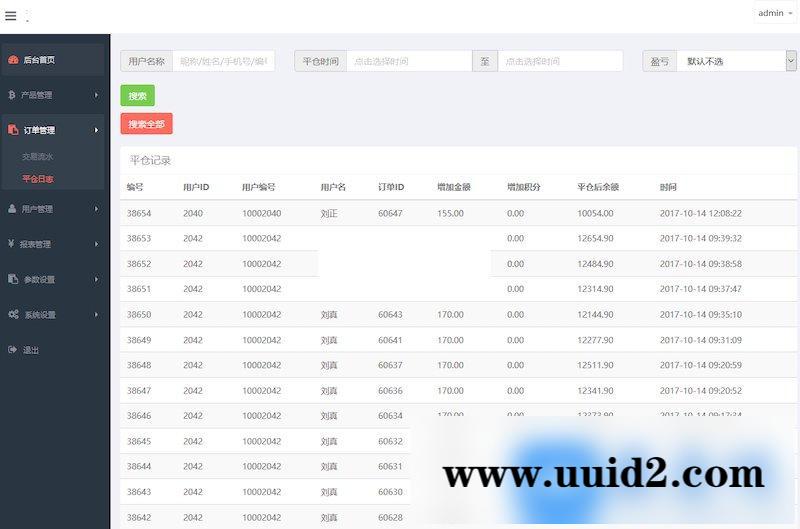Image resolution: width=800 pixels, height=529 pixels.
Task: Click the 退出 logout icon
Action: [12, 349]
